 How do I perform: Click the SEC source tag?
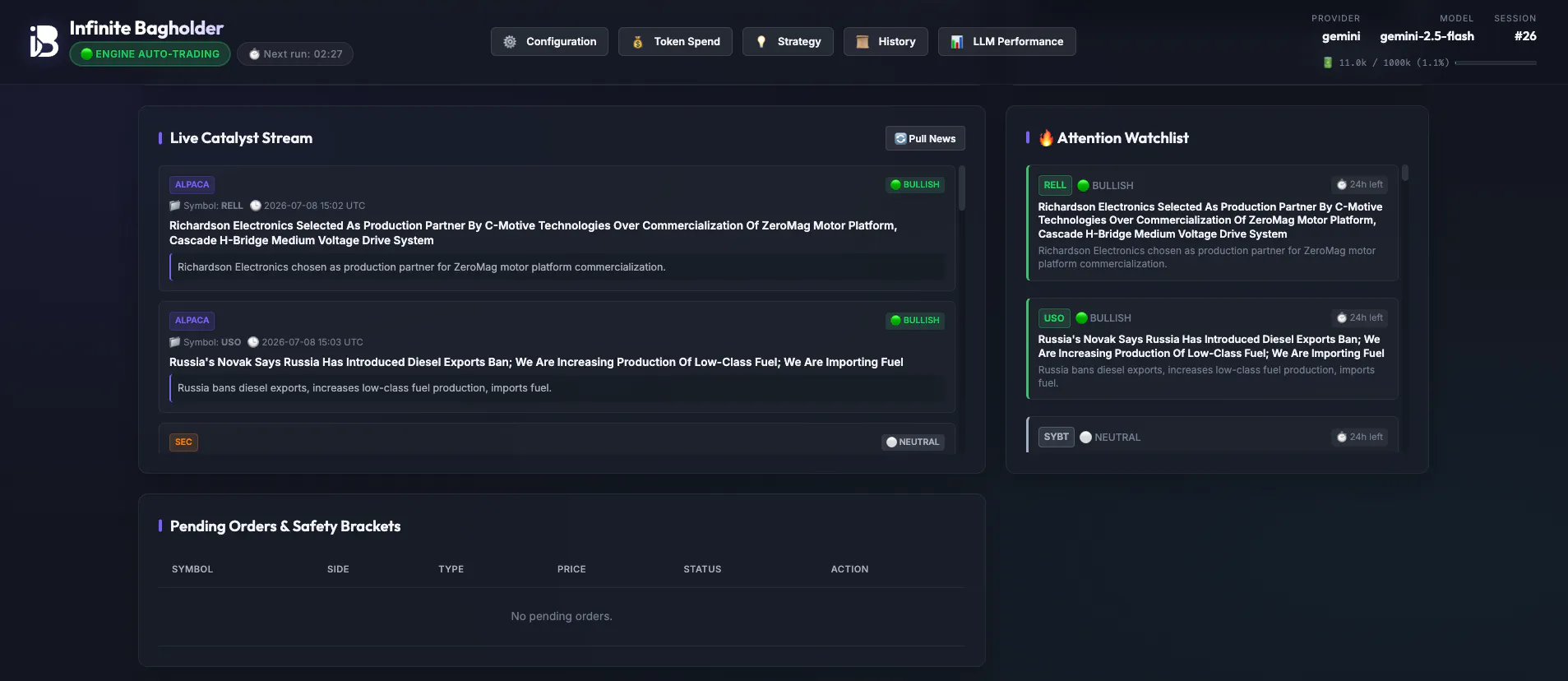(x=183, y=442)
